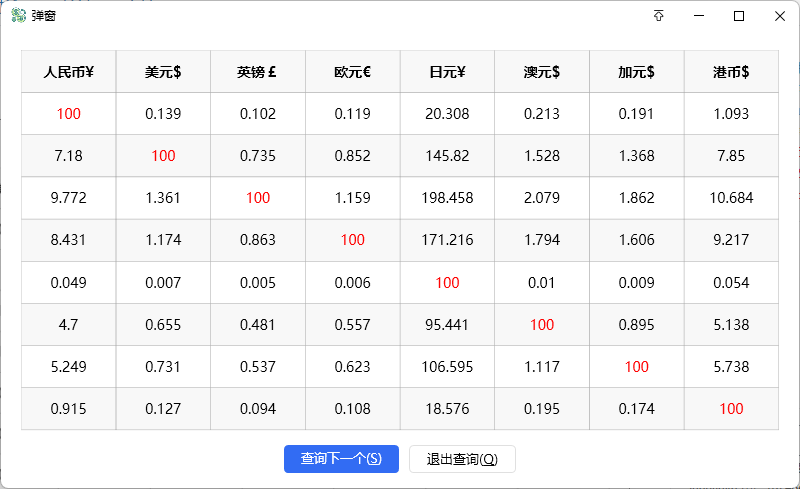This screenshot has height=489, width=800.
Task: Click the cell showing 9.217
Action: (731, 240)
